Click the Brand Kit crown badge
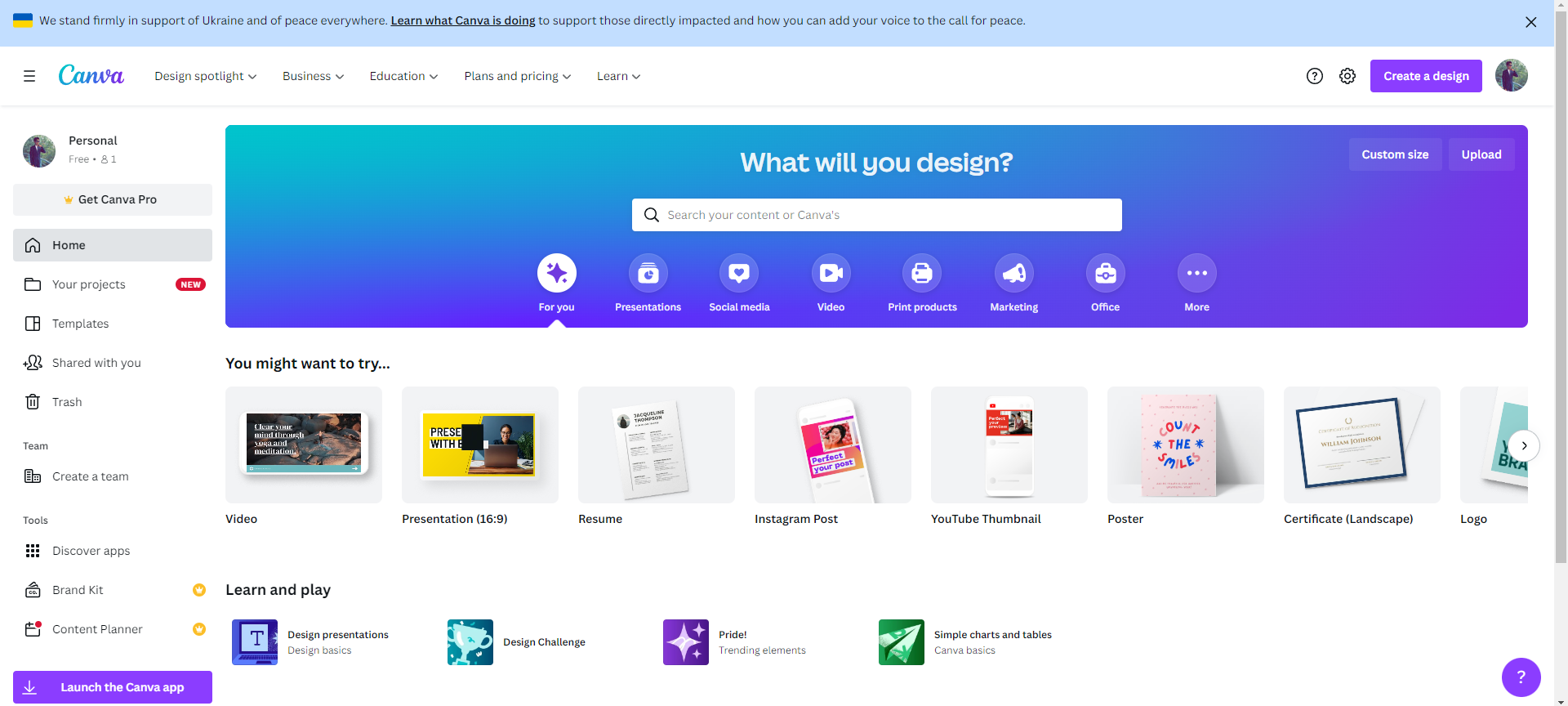The width and height of the screenshot is (1568, 706). [x=199, y=590]
